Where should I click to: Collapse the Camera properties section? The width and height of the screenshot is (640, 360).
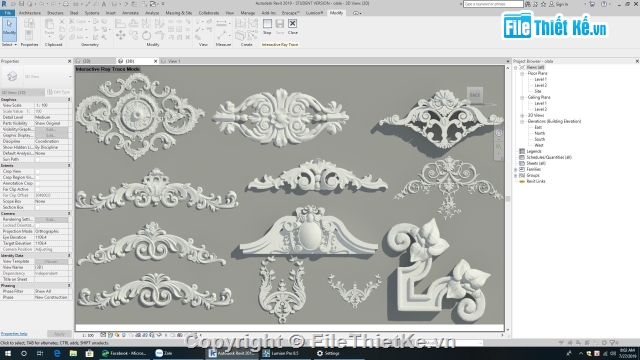69,213
